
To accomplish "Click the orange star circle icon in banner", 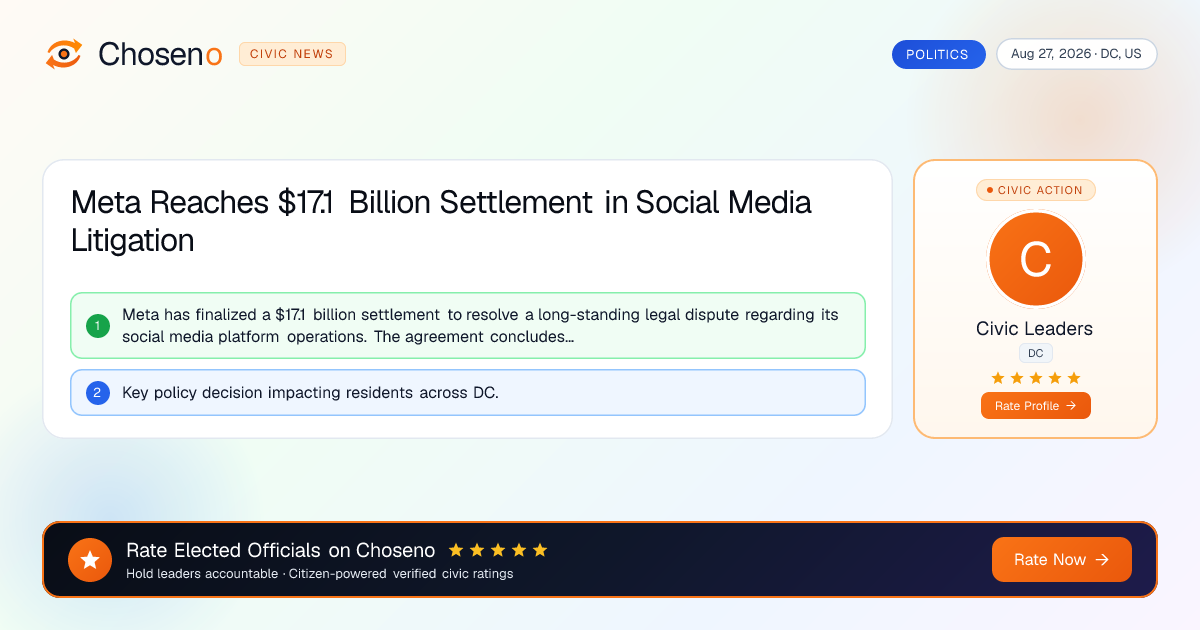I will [90, 560].
